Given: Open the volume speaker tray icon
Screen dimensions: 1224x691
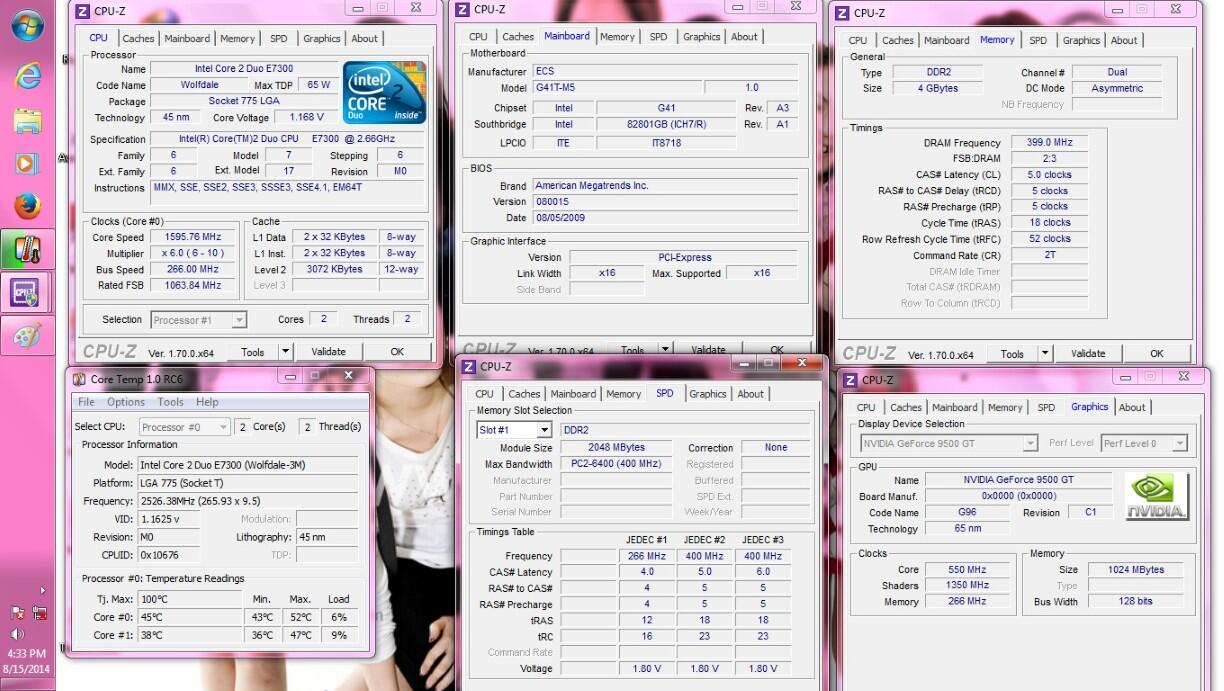Looking at the screenshot, I should point(18,634).
